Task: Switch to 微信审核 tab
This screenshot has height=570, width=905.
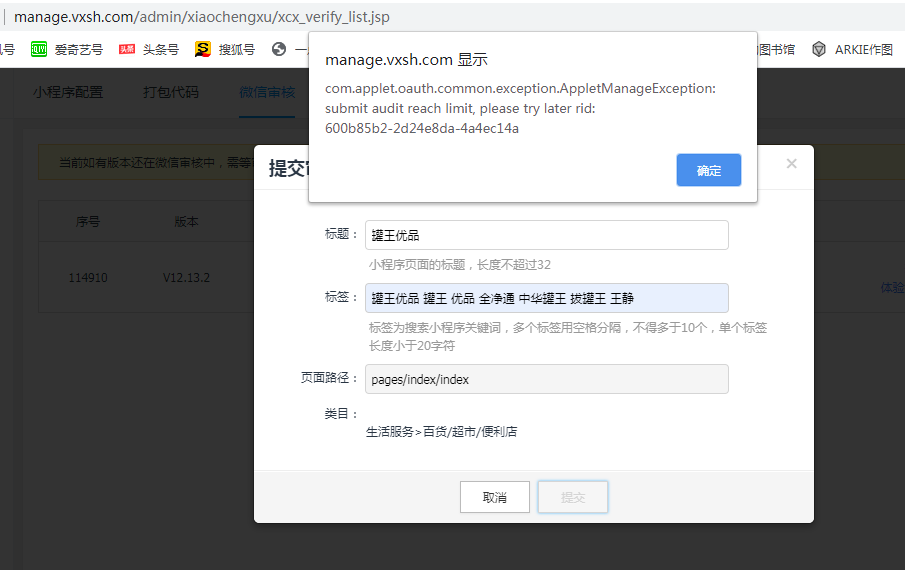Action: [x=267, y=92]
